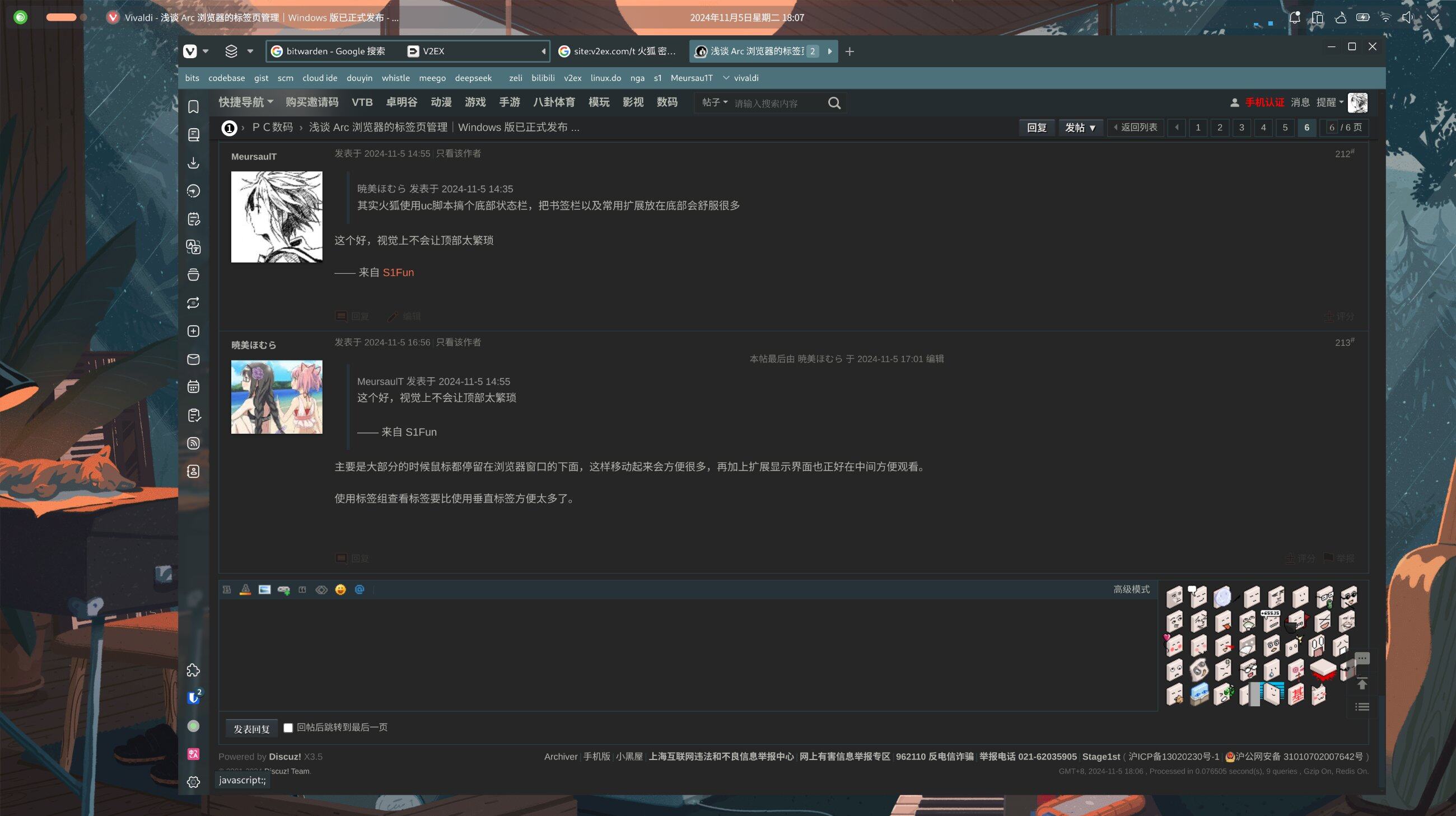This screenshot has height=816, width=1456.
Task: Open the Bitwarden extension icon
Action: point(193,698)
